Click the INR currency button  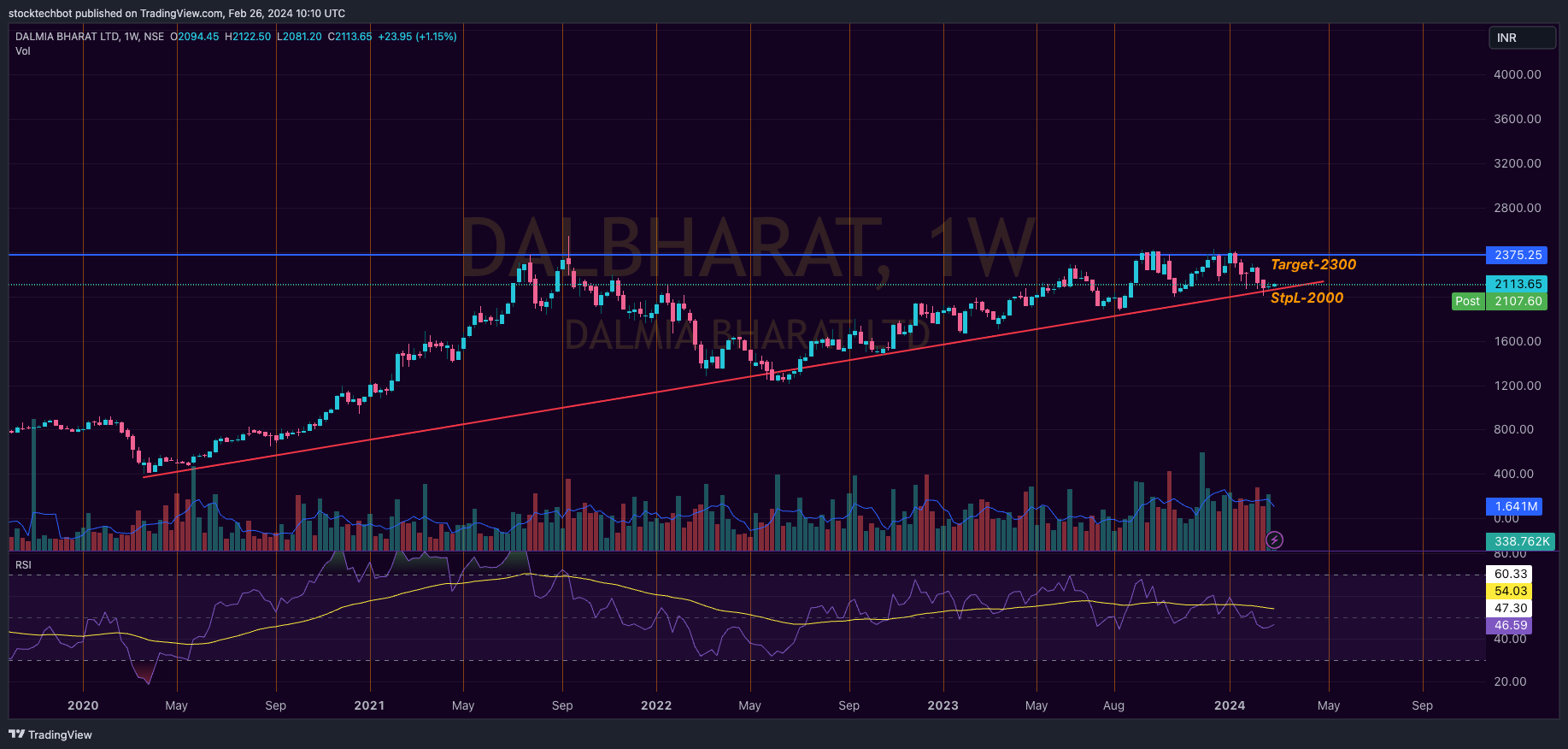pos(1522,38)
